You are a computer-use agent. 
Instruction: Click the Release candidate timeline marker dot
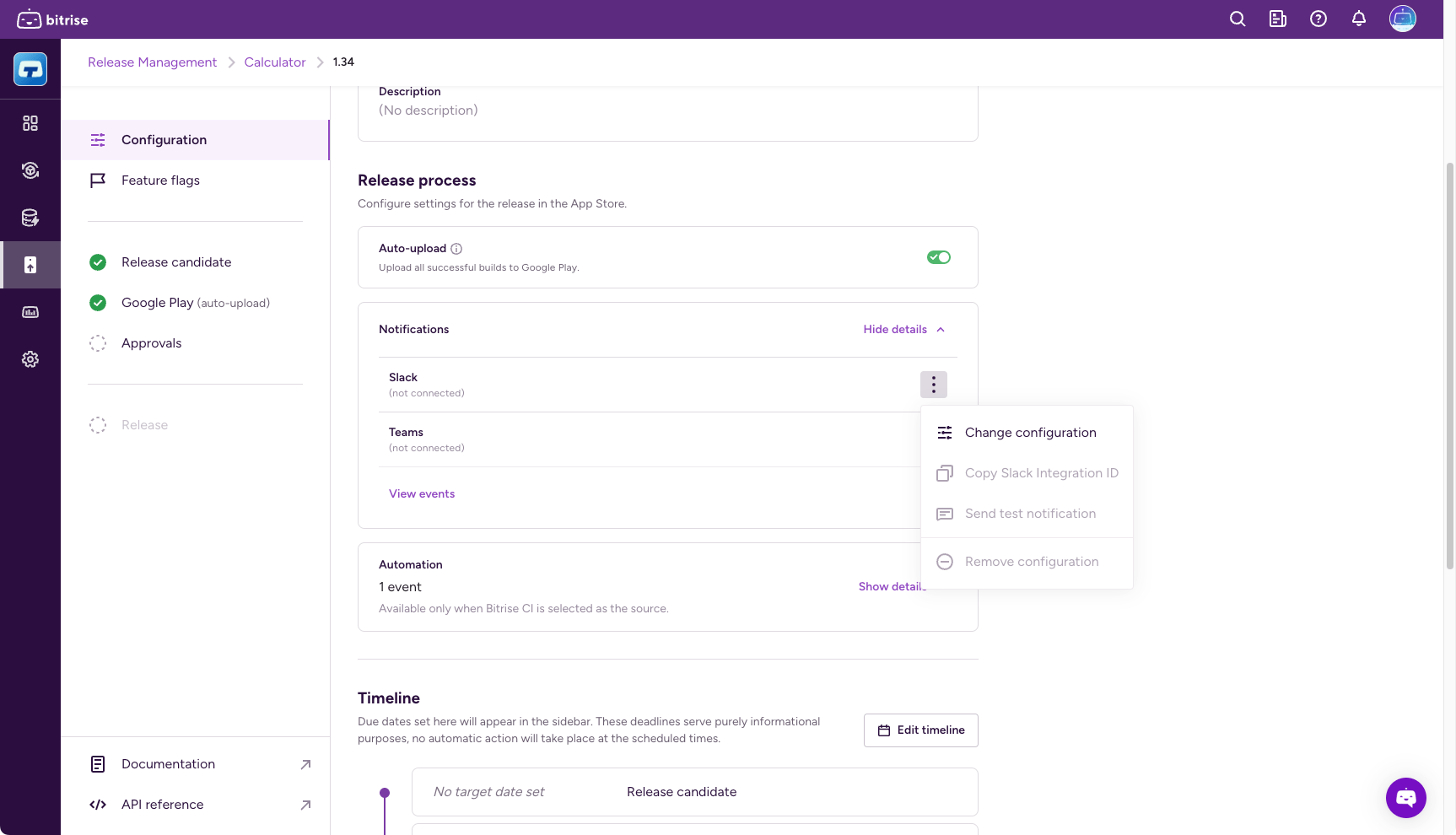tap(386, 792)
